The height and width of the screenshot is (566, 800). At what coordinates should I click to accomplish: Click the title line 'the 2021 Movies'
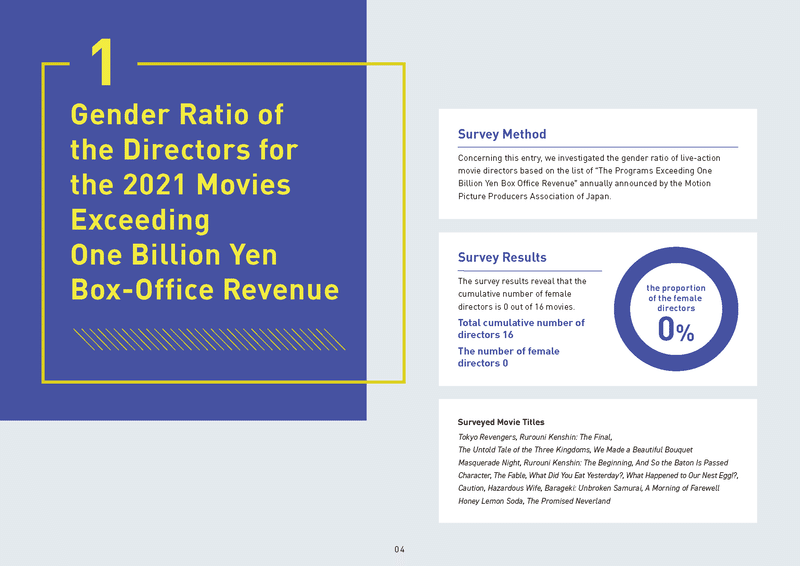point(180,185)
